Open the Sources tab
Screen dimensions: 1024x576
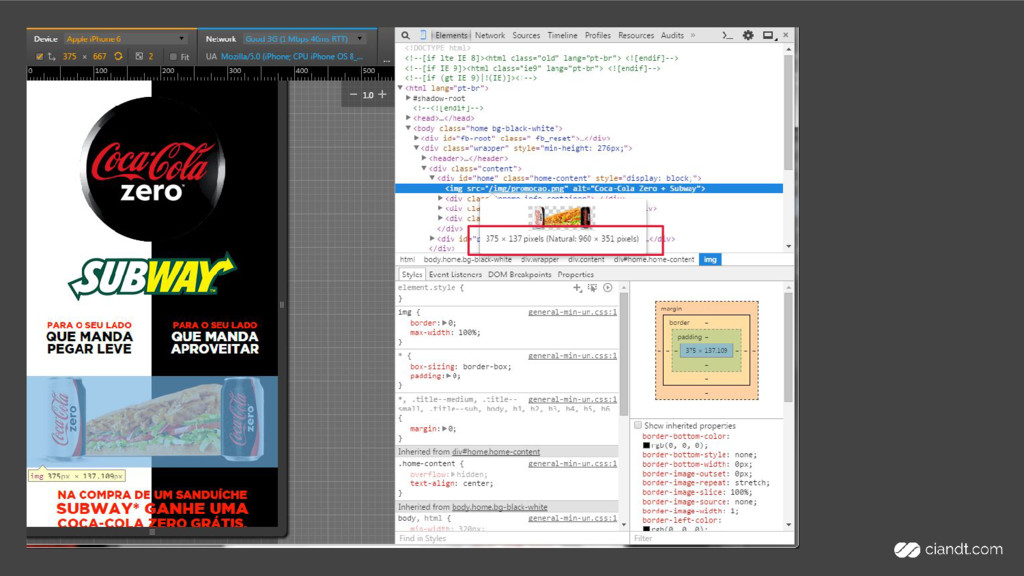point(526,35)
